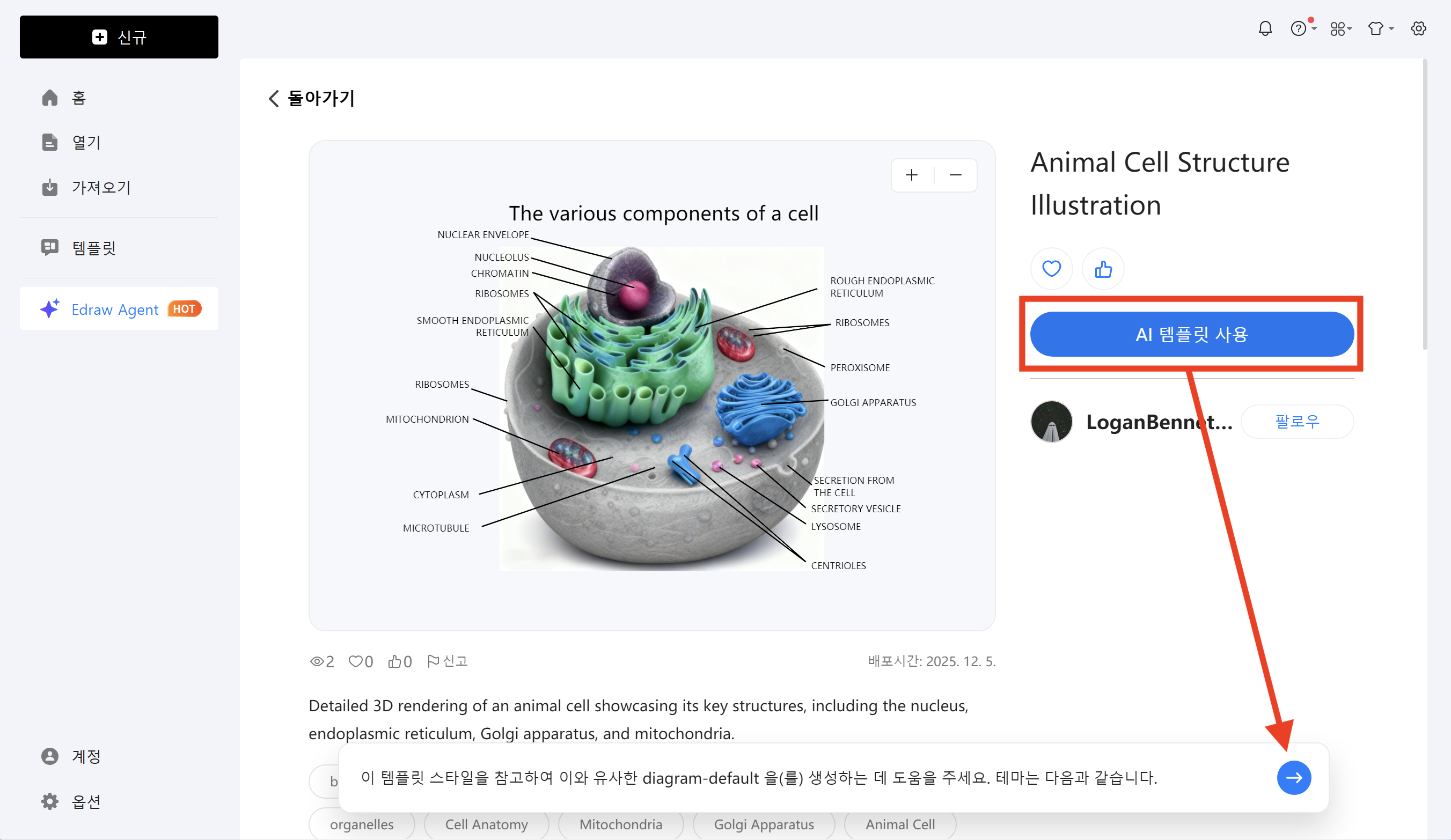Click the notification bell icon
Screen dimensions: 1451x840
click(x=1264, y=29)
